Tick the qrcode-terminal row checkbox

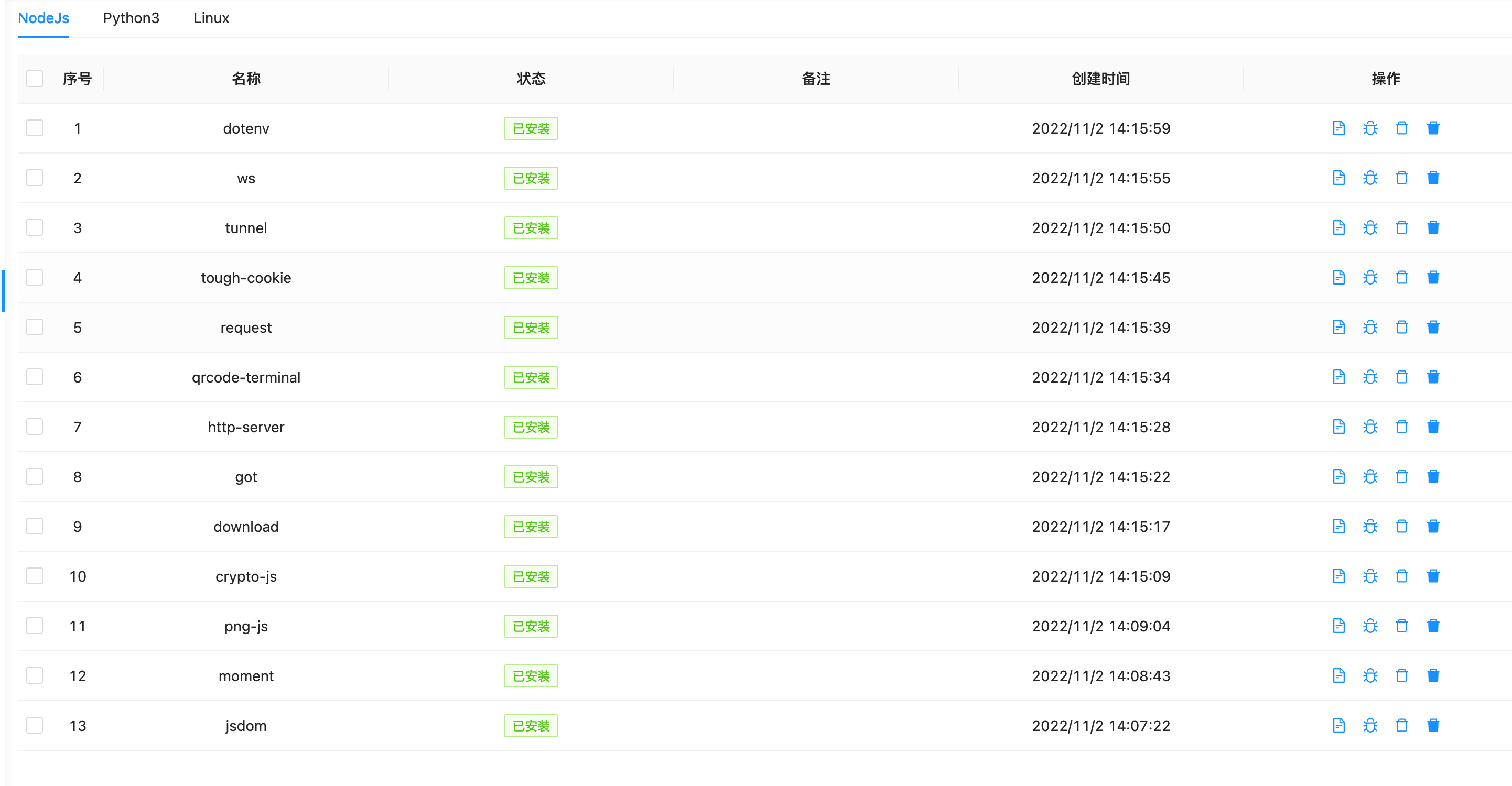tap(35, 377)
